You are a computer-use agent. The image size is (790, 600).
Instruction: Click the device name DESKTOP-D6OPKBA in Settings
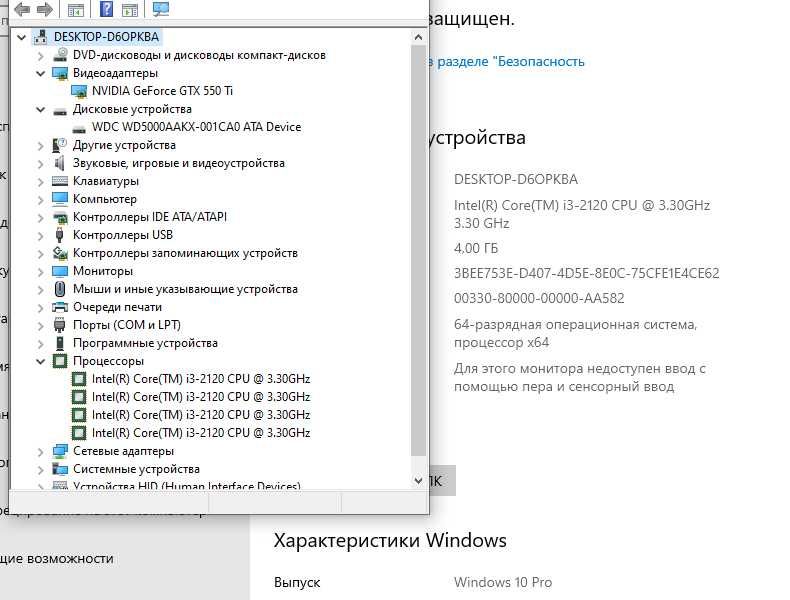tap(516, 179)
